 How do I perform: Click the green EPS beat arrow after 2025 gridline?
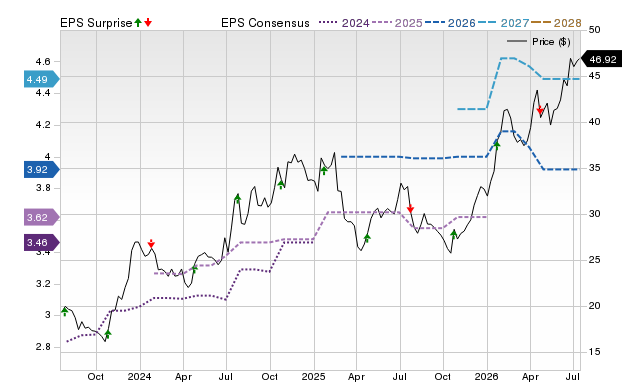click(x=324, y=171)
